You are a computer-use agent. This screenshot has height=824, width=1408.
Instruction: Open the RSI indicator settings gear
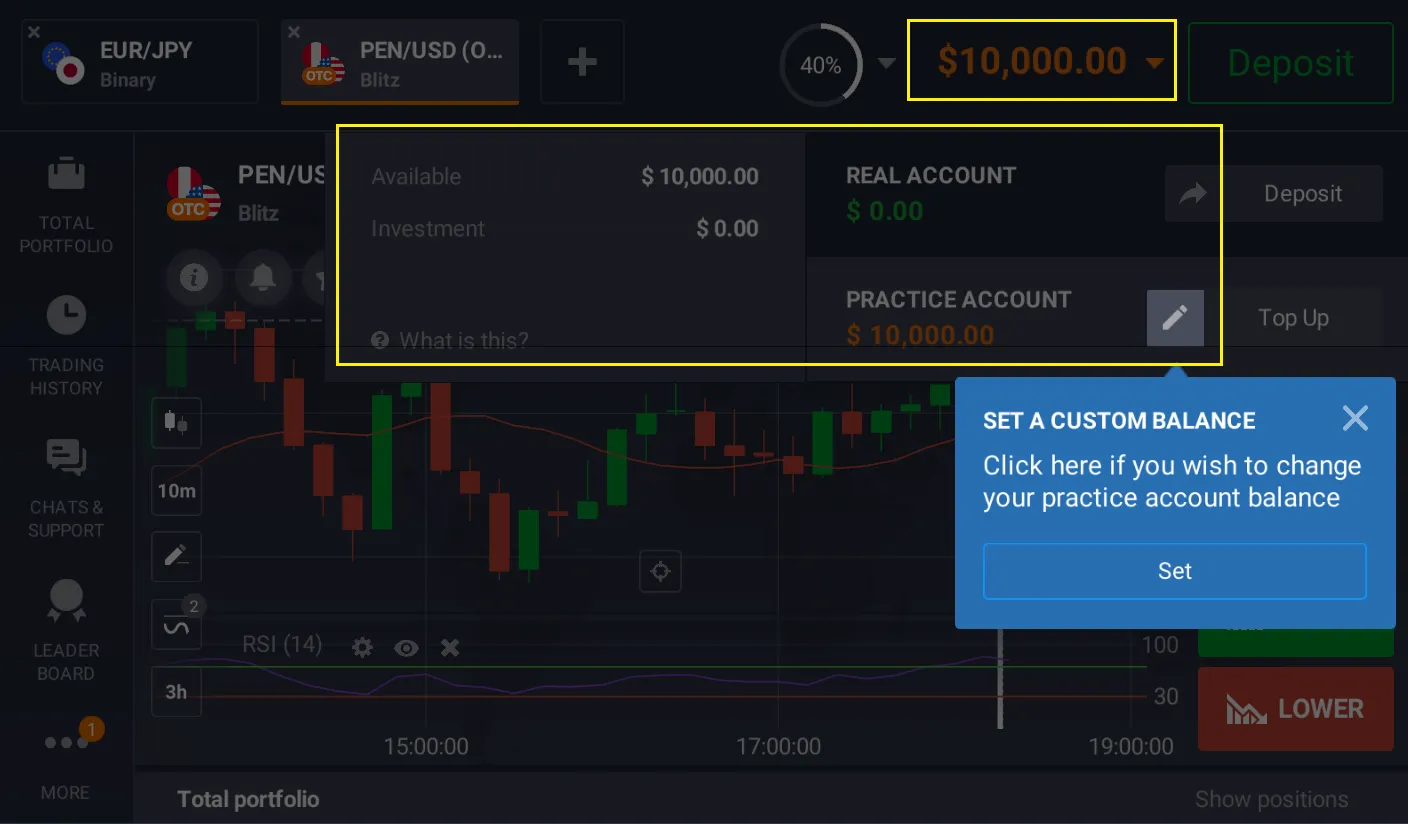tap(362, 648)
